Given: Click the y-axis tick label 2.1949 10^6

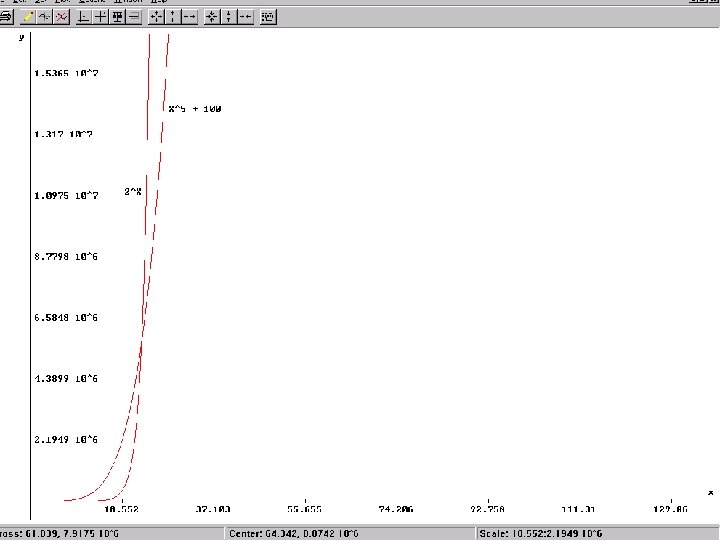Looking at the screenshot, I should pos(66,440).
